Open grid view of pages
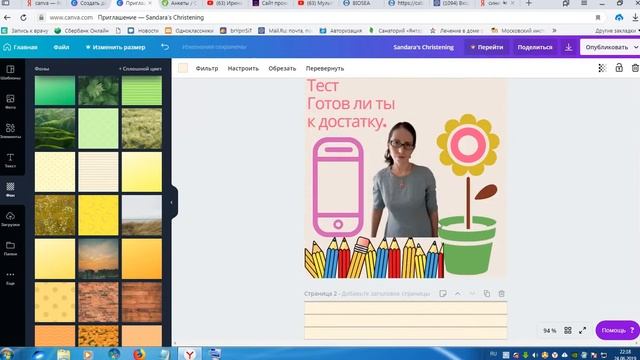The image size is (640, 360). (568, 330)
